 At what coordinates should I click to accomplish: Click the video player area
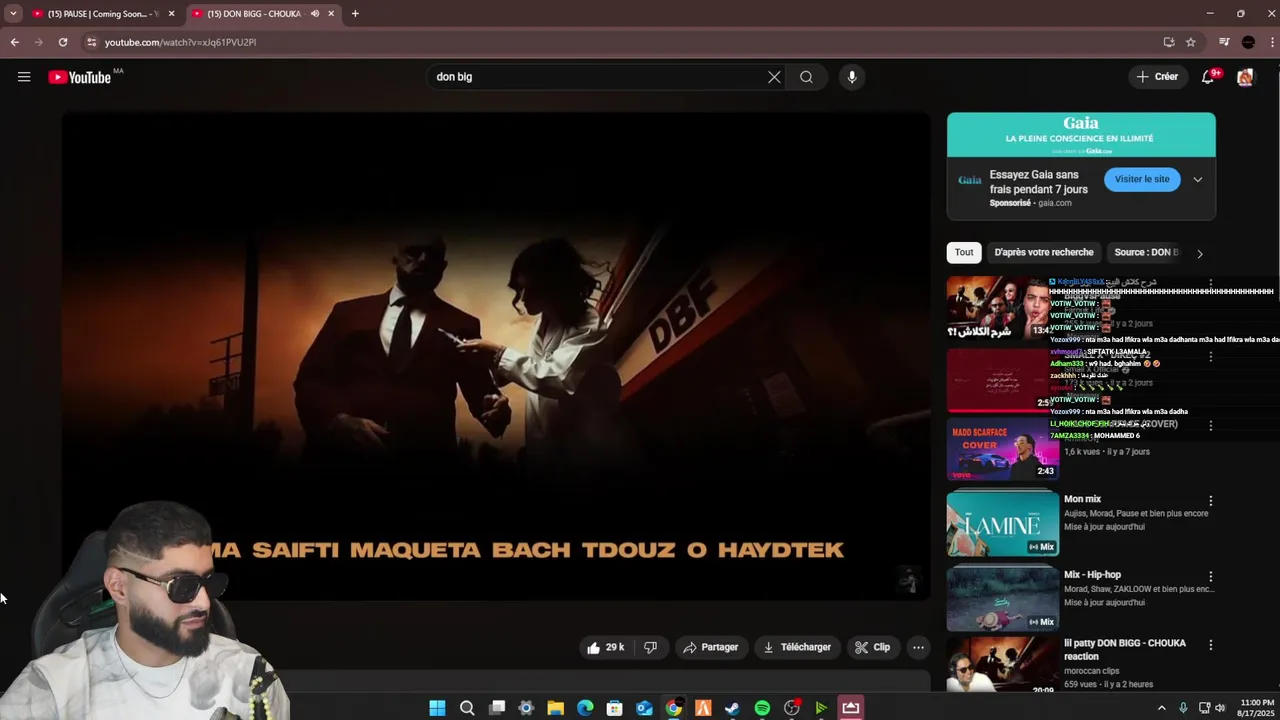click(x=496, y=356)
